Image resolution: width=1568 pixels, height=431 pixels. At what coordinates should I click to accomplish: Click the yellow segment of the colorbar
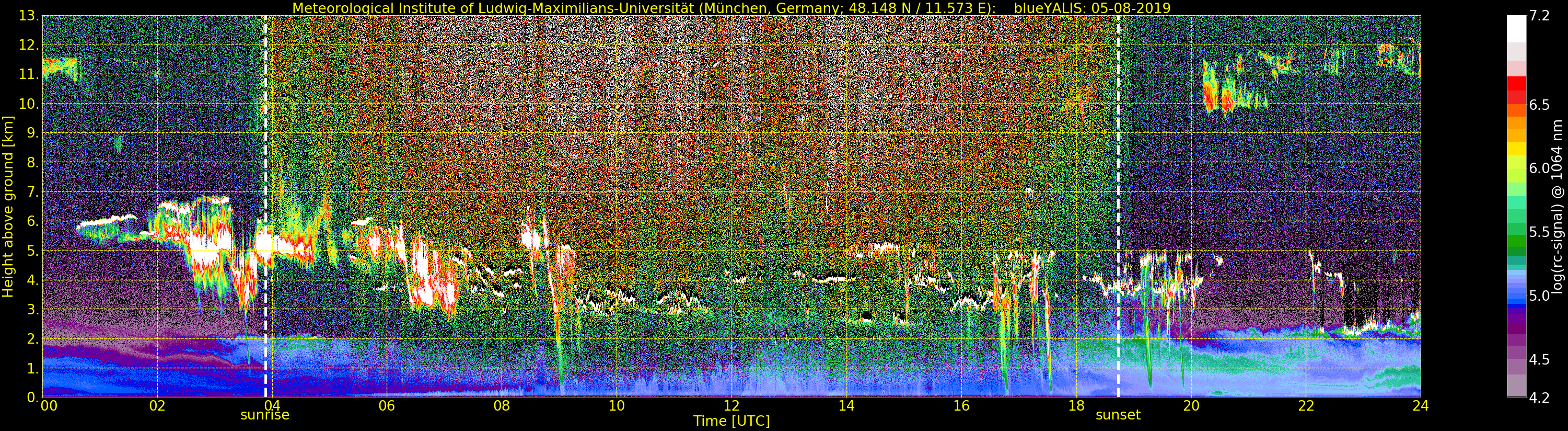1516,149
